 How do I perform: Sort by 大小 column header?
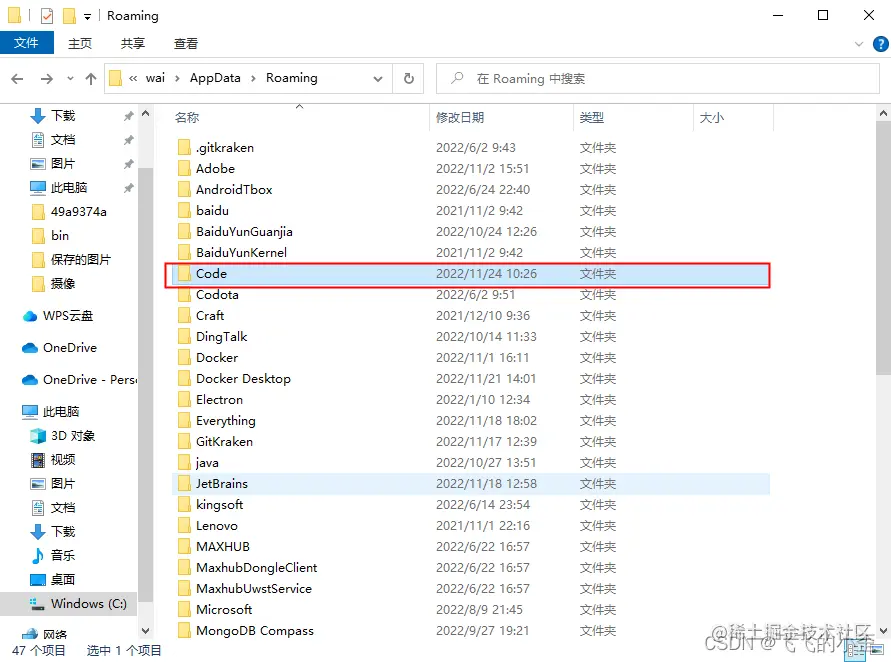click(711, 118)
